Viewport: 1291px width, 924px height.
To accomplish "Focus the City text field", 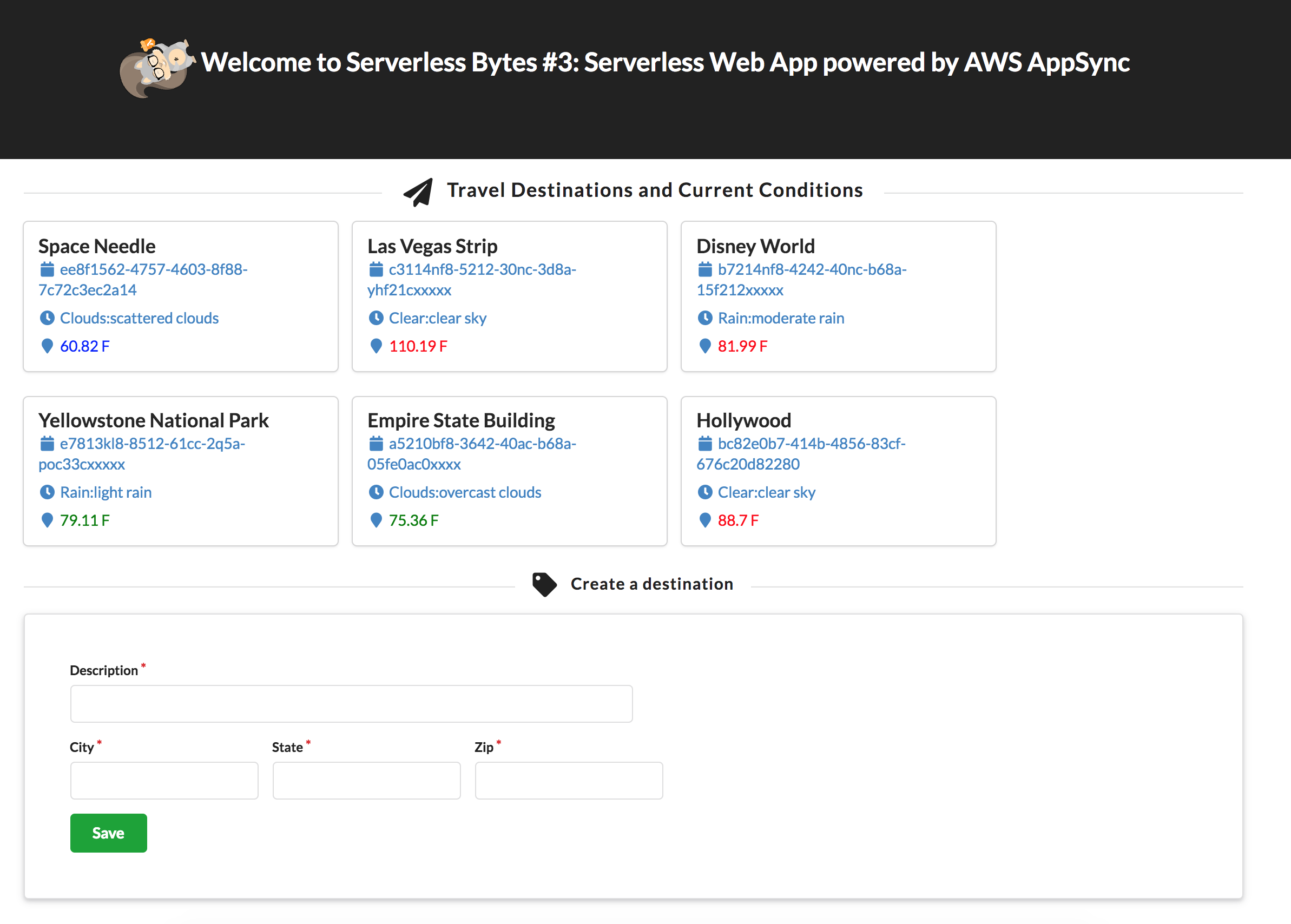I will (x=164, y=781).
